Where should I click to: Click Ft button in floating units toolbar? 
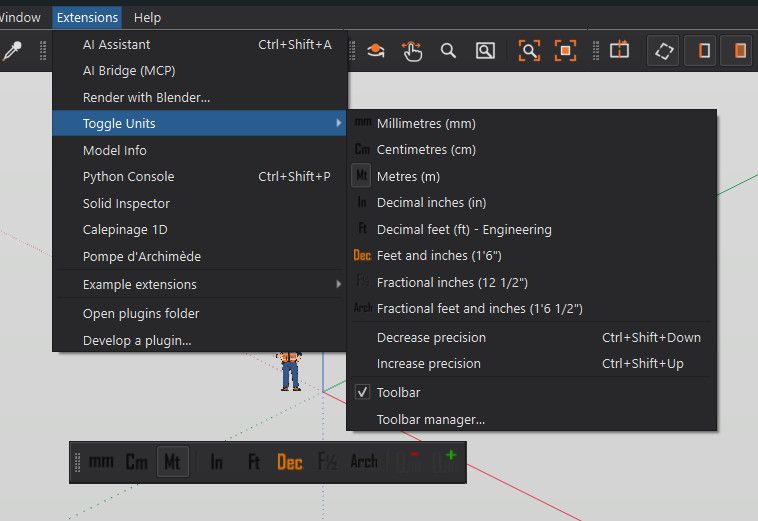pyautogui.click(x=253, y=462)
